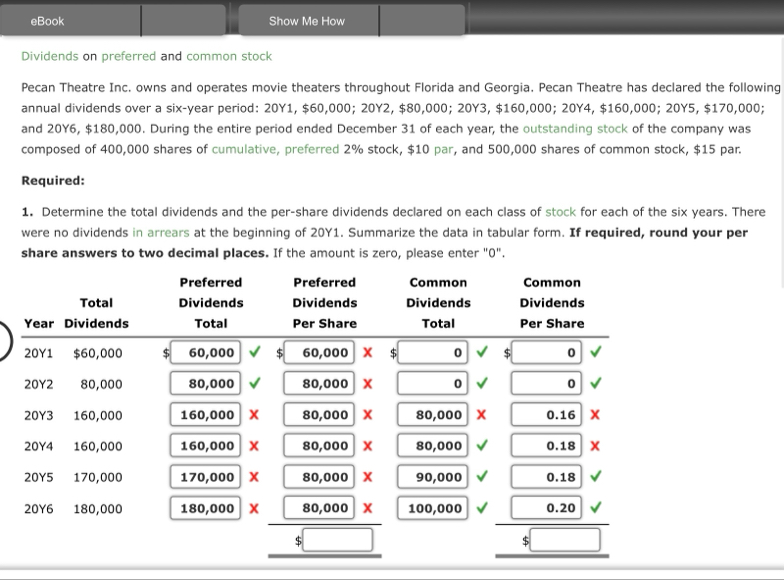The width and height of the screenshot is (784, 580).
Task: Click red X beside 20Y3 Common Per Share
Action: [595, 414]
